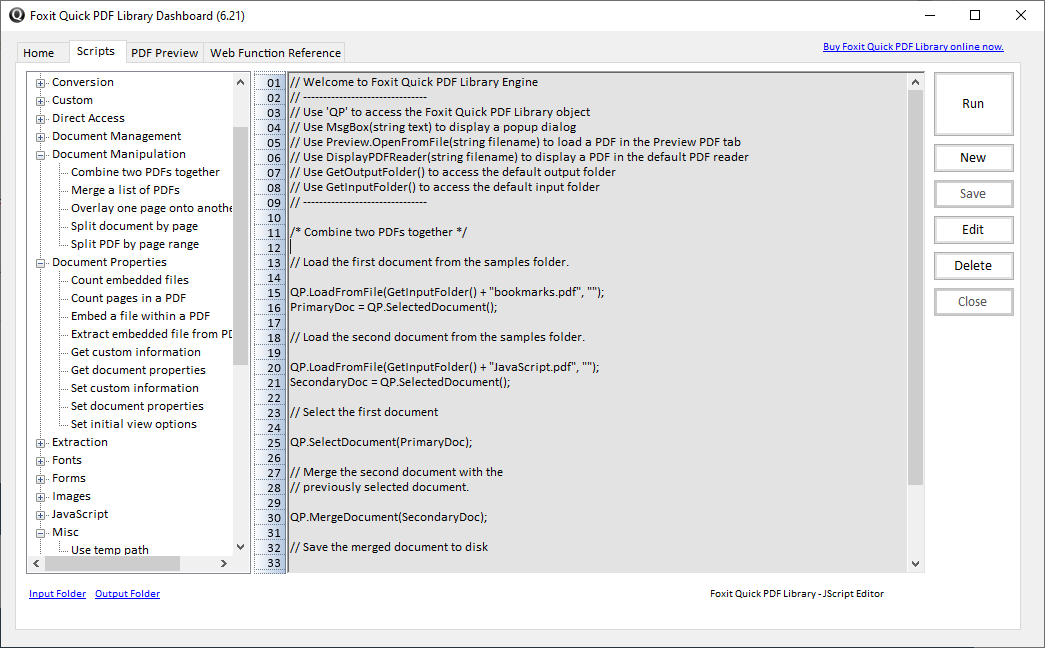1045x648 pixels.
Task: Expand the Document Management node
Action: (x=41, y=137)
